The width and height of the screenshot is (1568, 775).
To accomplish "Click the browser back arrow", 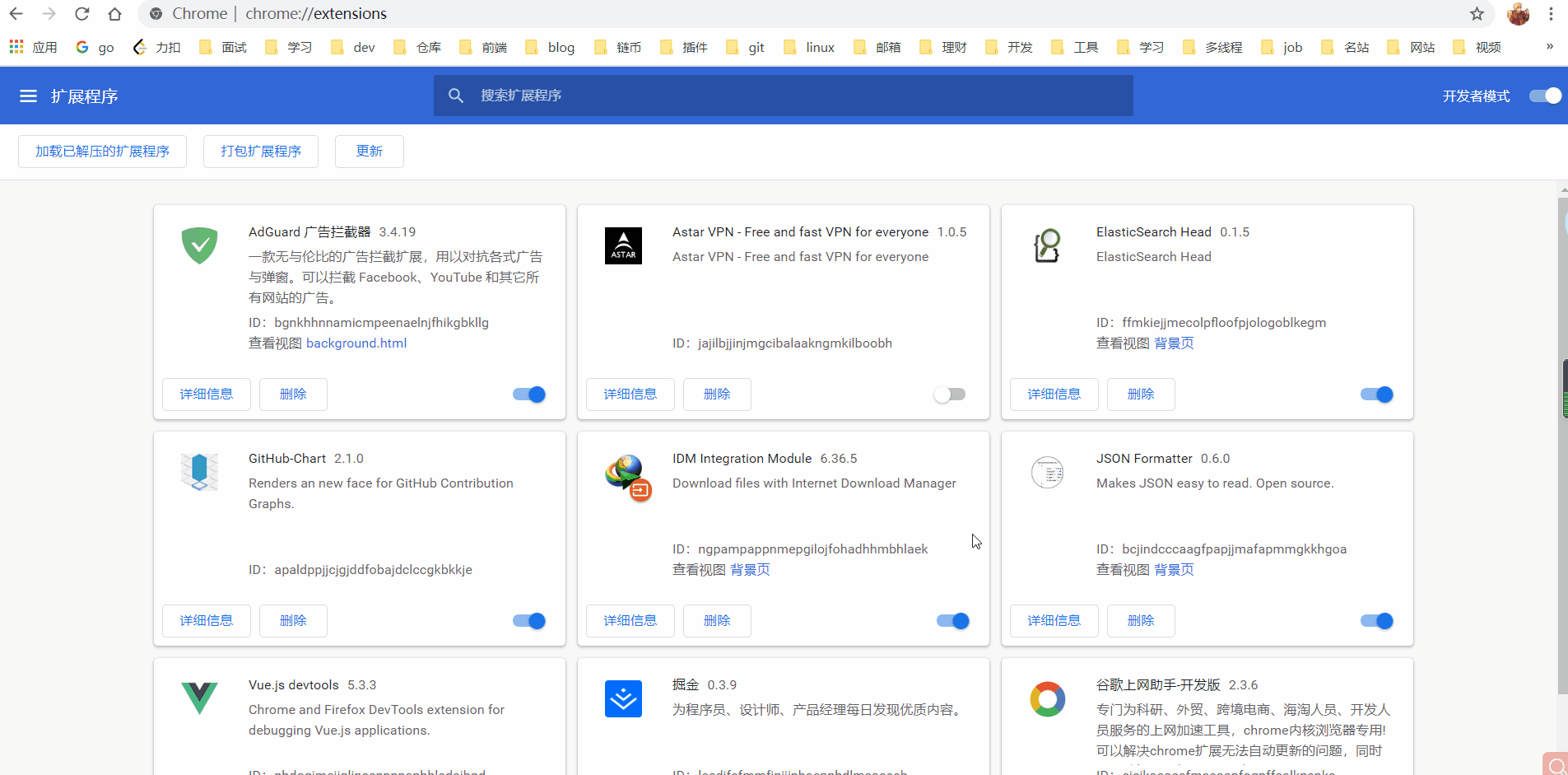I will (16, 14).
